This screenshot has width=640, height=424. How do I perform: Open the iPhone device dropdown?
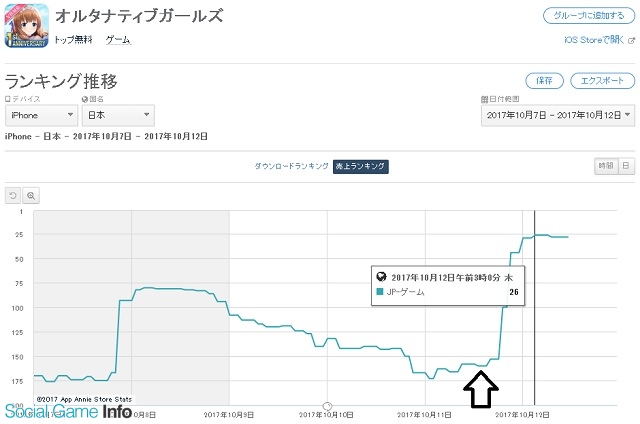41,115
